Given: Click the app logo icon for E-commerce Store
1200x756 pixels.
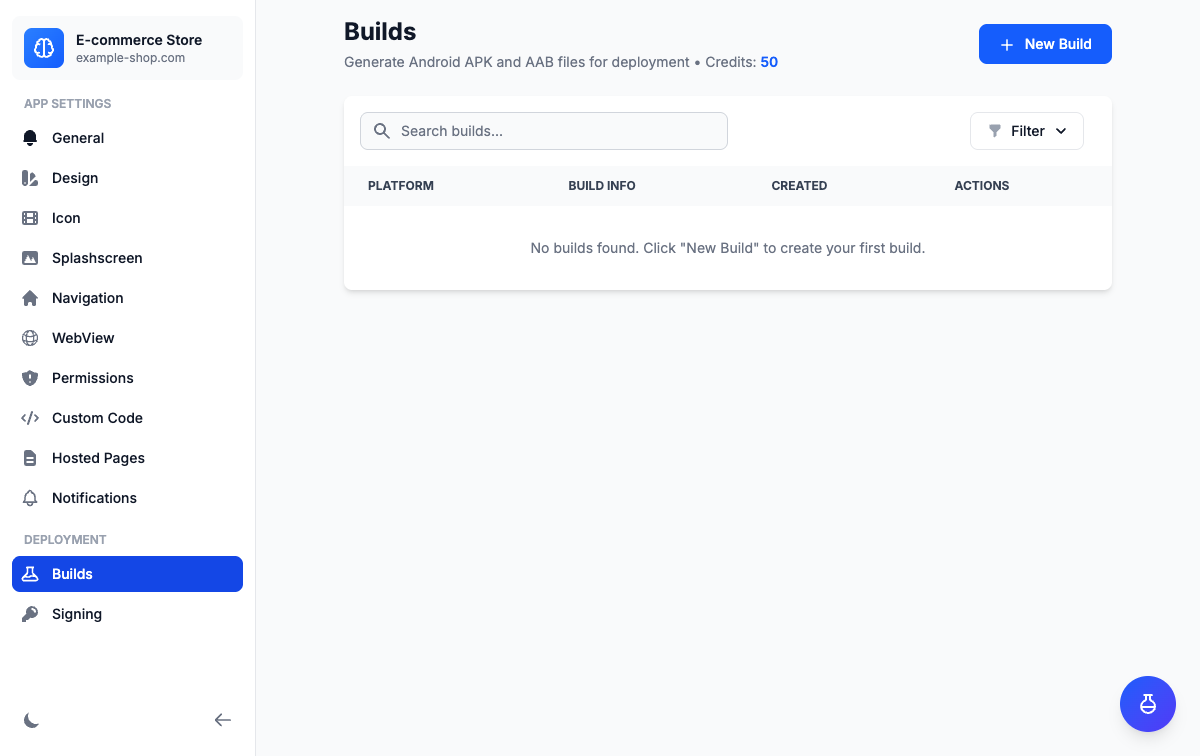Looking at the screenshot, I should [x=43, y=47].
